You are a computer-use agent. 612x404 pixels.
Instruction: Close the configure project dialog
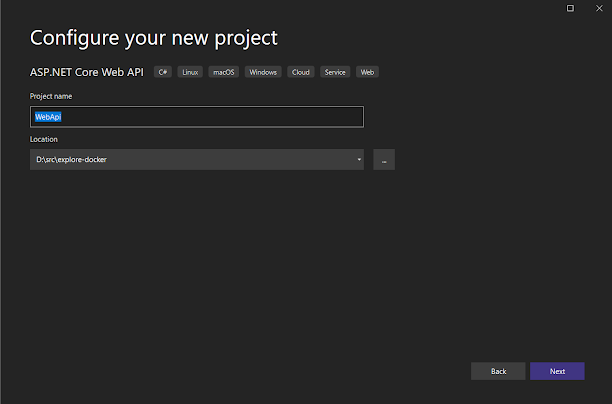pos(599,8)
